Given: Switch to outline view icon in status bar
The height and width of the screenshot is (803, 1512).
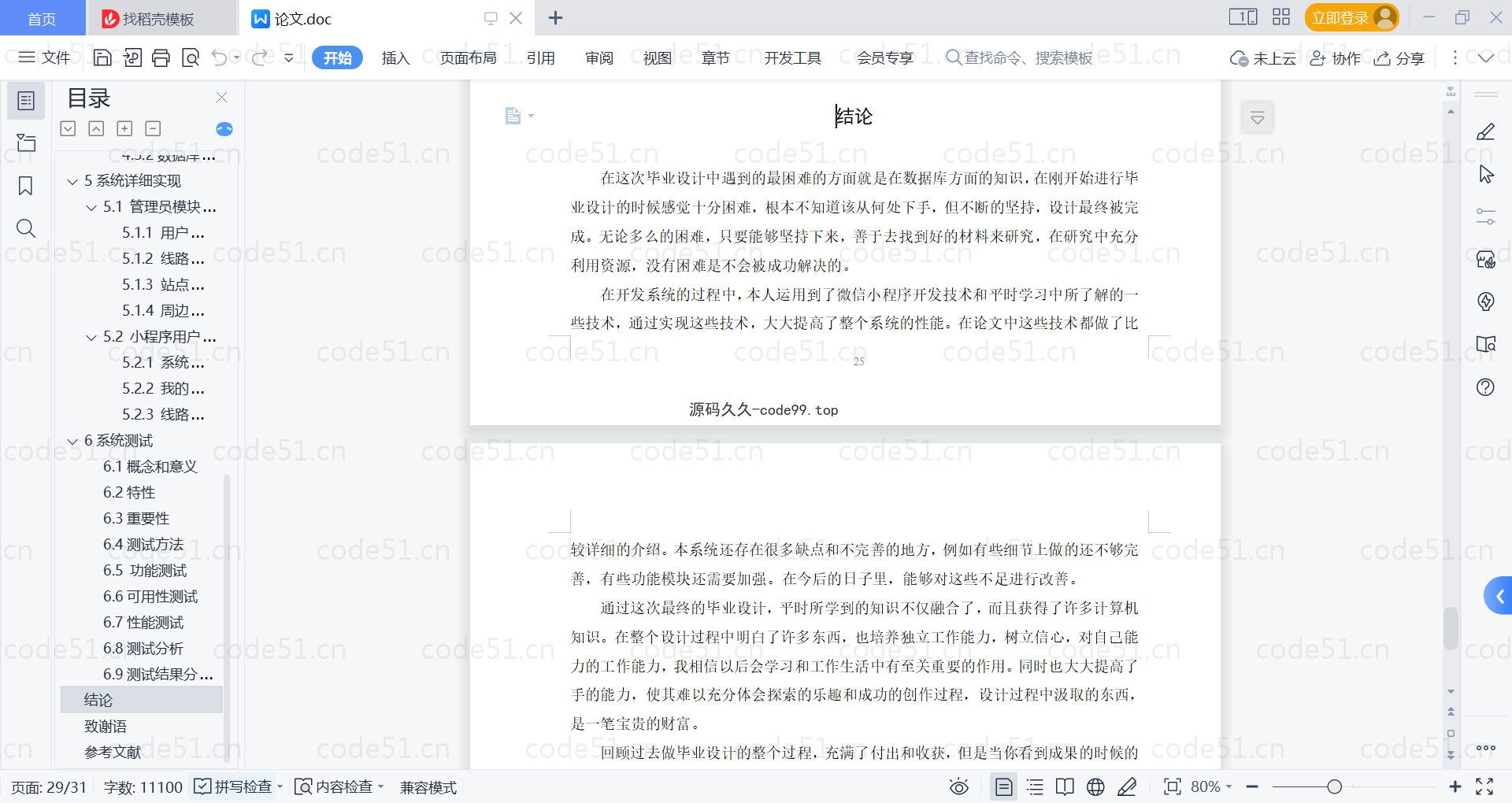Looking at the screenshot, I should 1035,786.
